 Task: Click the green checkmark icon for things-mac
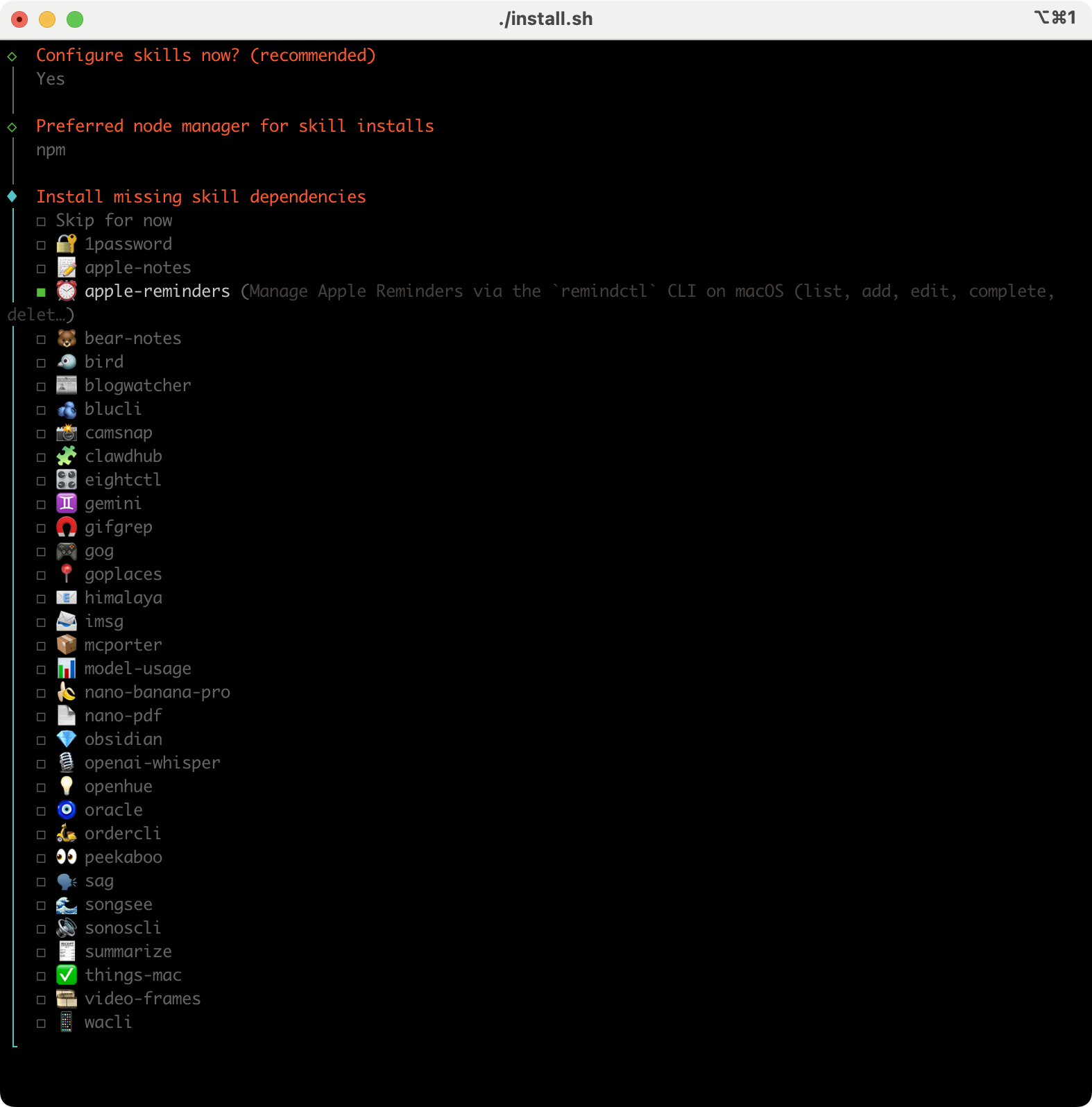(67, 975)
